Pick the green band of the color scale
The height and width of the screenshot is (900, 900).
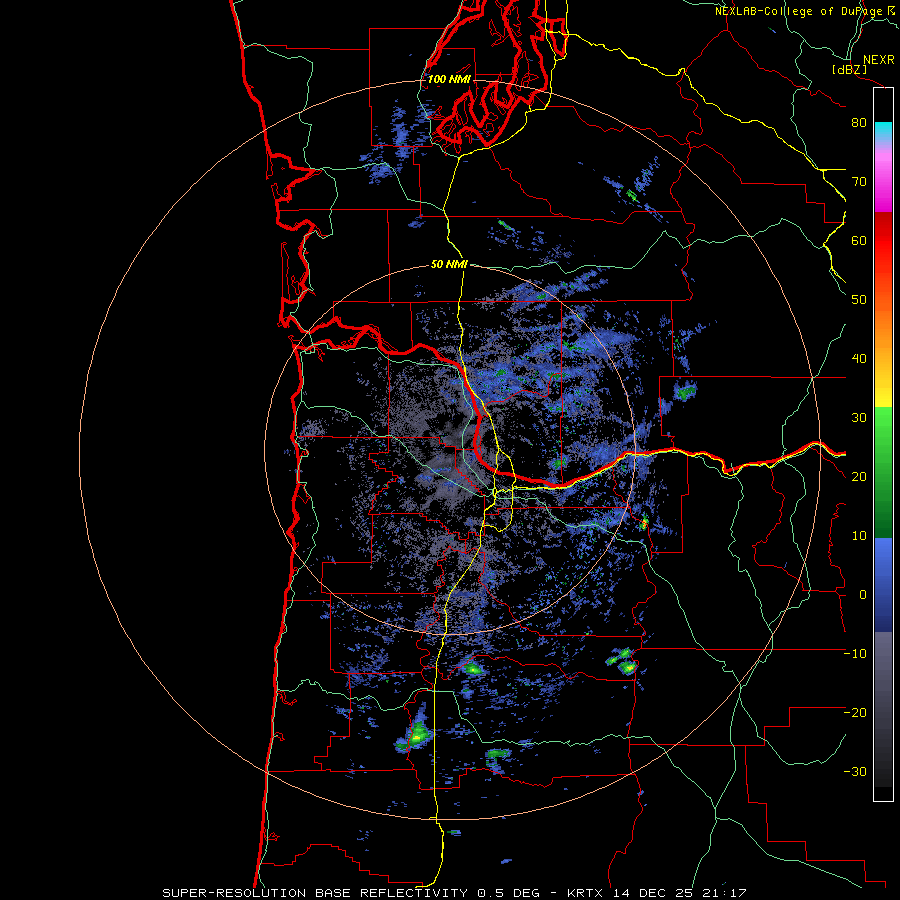click(883, 472)
